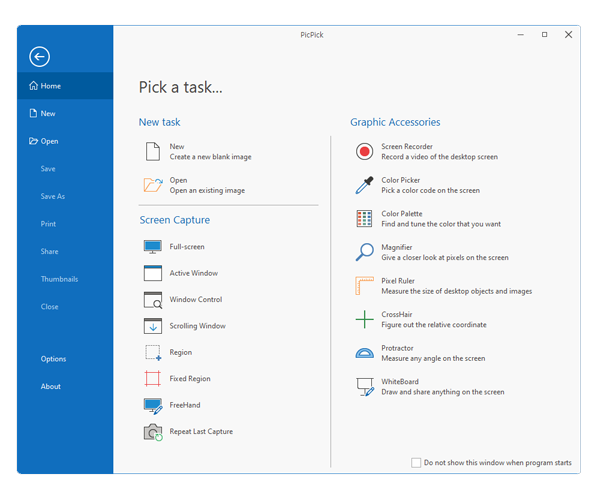
Task: Maximize the PicPick window
Action: pyautogui.click(x=545, y=35)
